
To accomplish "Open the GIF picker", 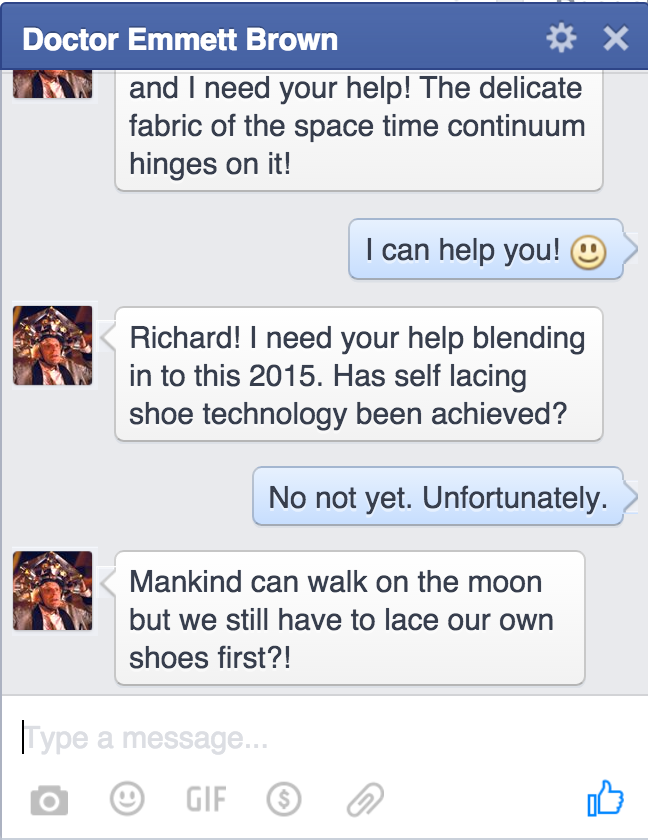I will coord(206,799).
